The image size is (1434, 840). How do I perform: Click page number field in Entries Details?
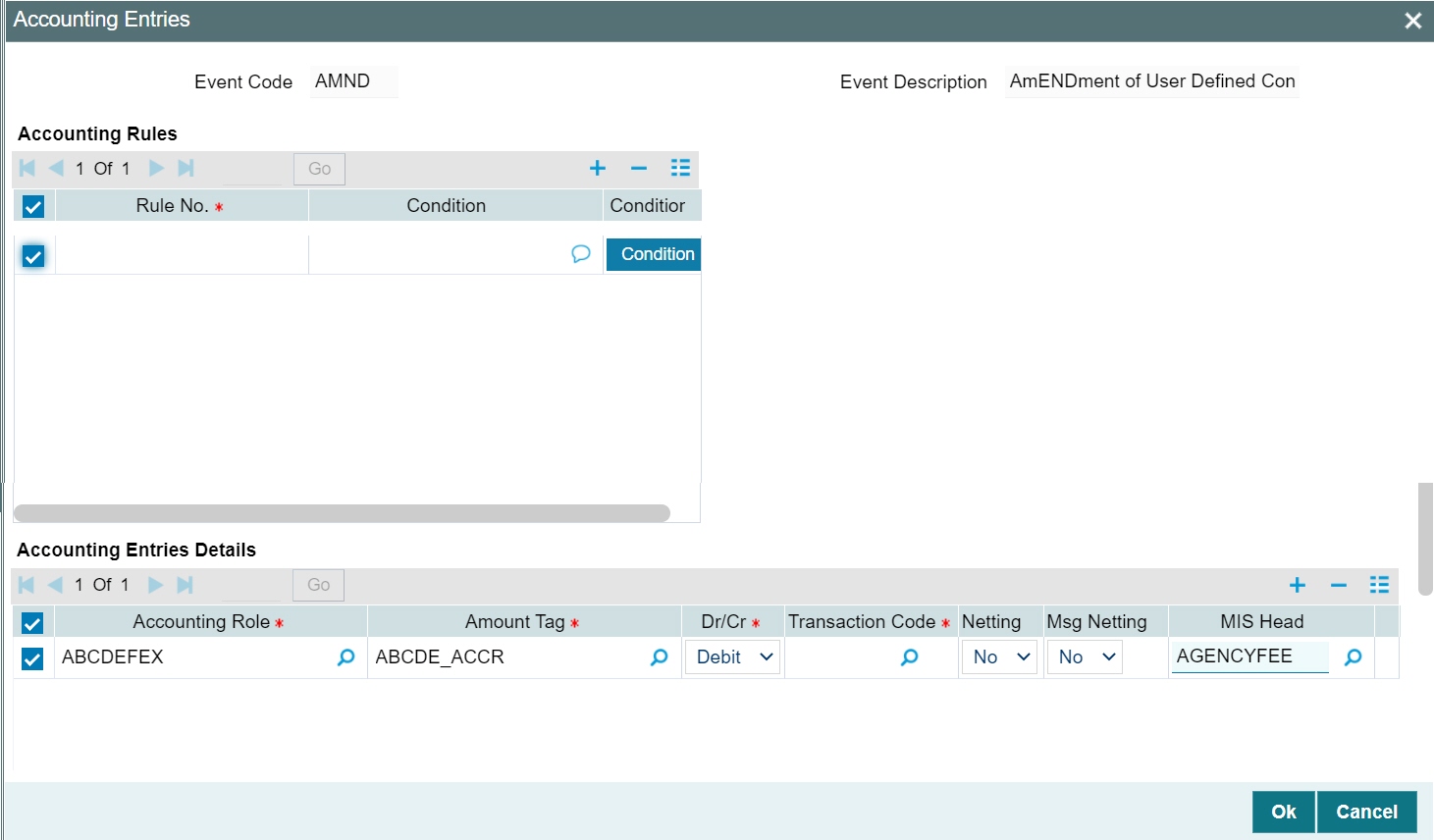coord(251,585)
